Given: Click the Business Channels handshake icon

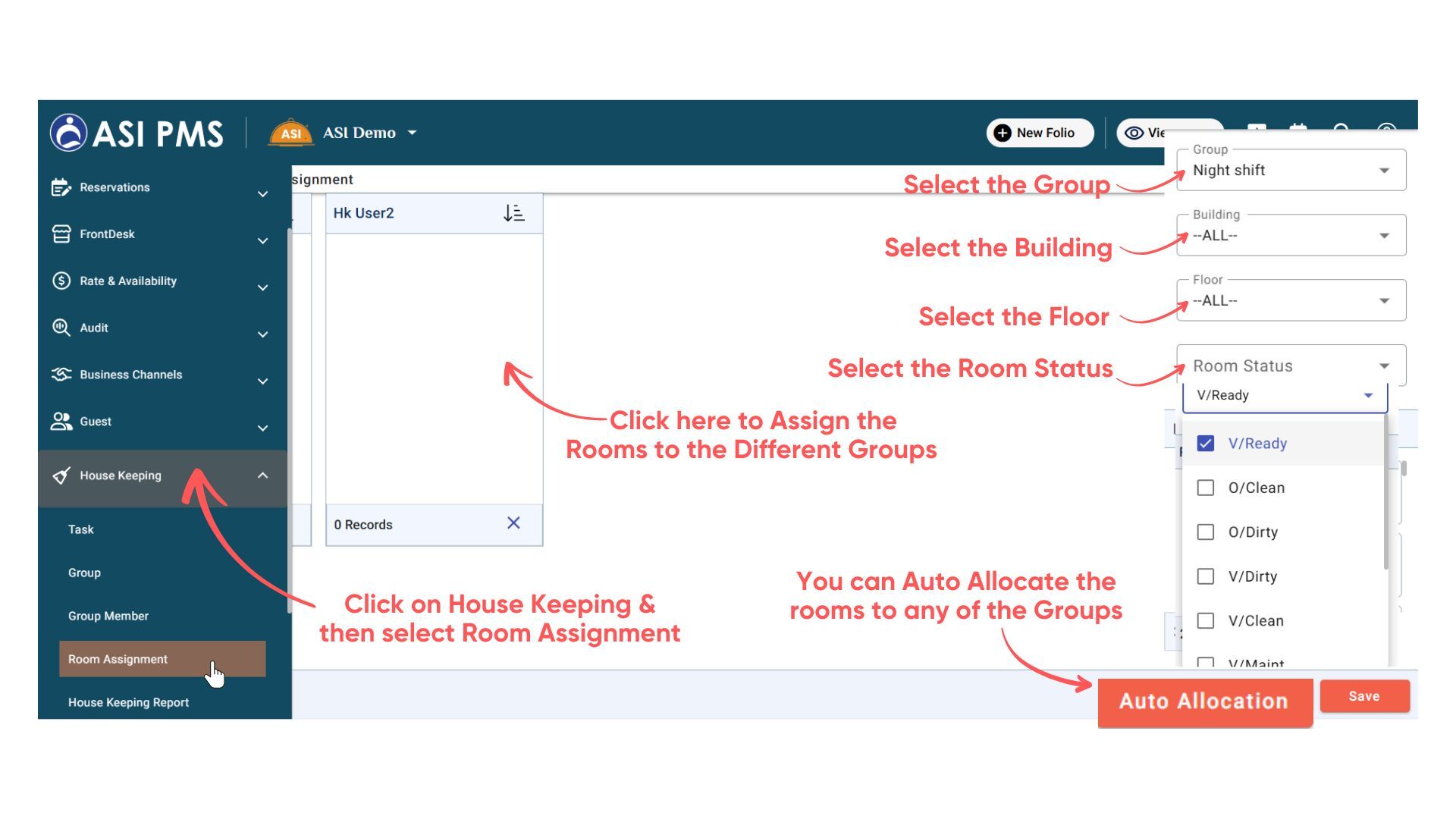Looking at the screenshot, I should click(61, 375).
